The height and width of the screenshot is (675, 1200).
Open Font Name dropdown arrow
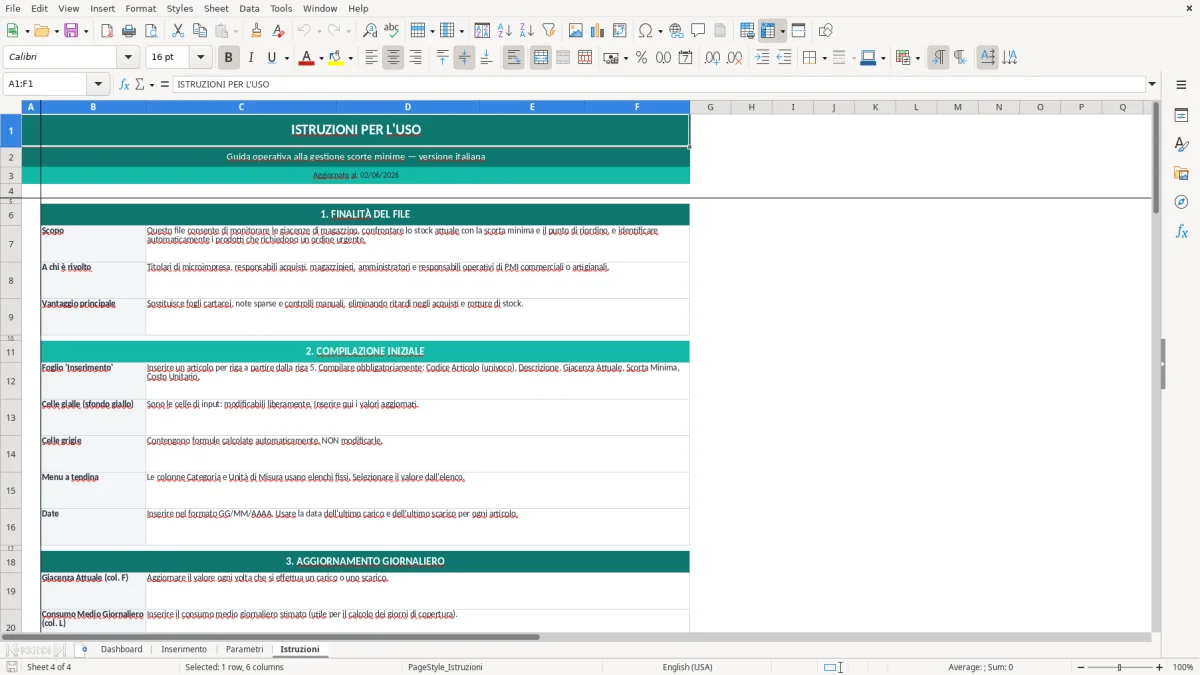[x=127, y=58]
